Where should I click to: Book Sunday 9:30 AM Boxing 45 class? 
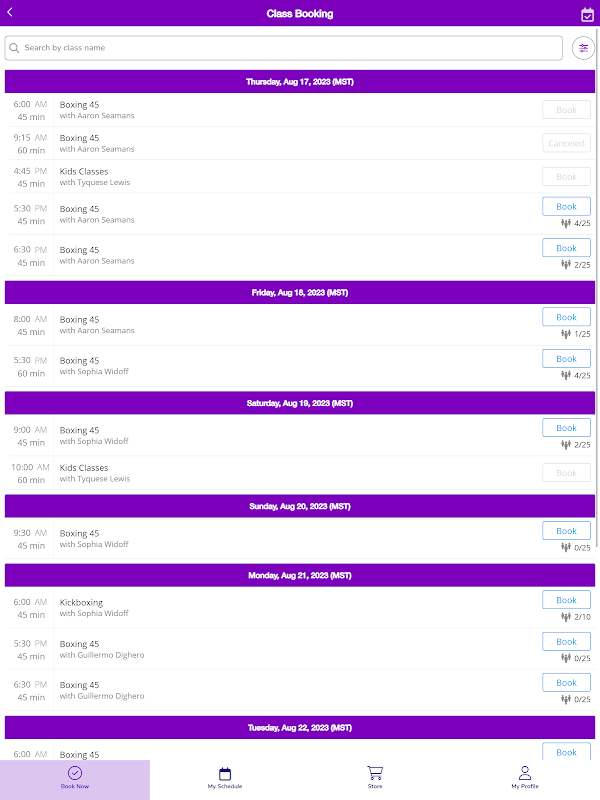(x=566, y=531)
